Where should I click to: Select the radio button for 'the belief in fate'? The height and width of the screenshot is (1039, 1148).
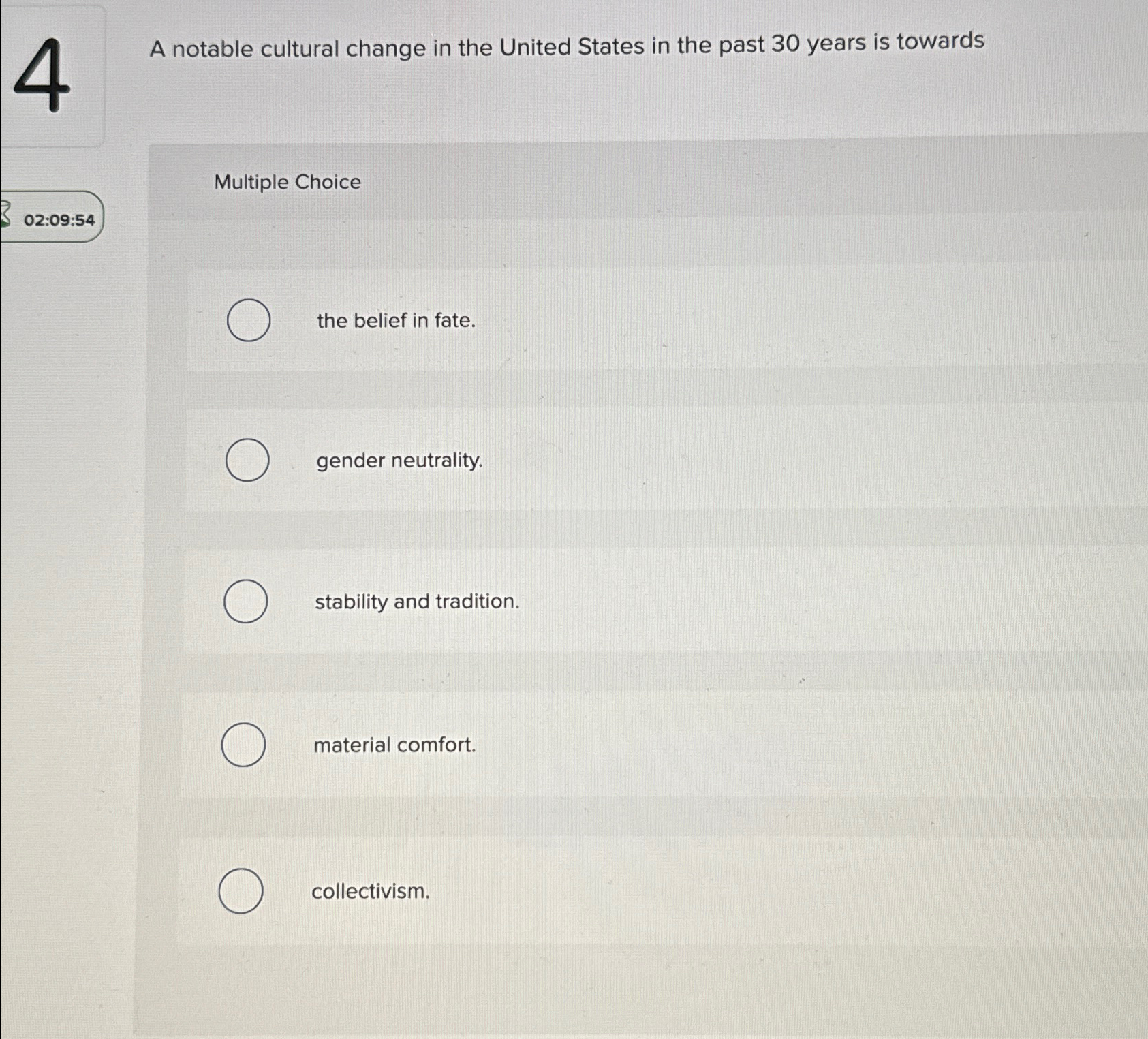click(249, 320)
